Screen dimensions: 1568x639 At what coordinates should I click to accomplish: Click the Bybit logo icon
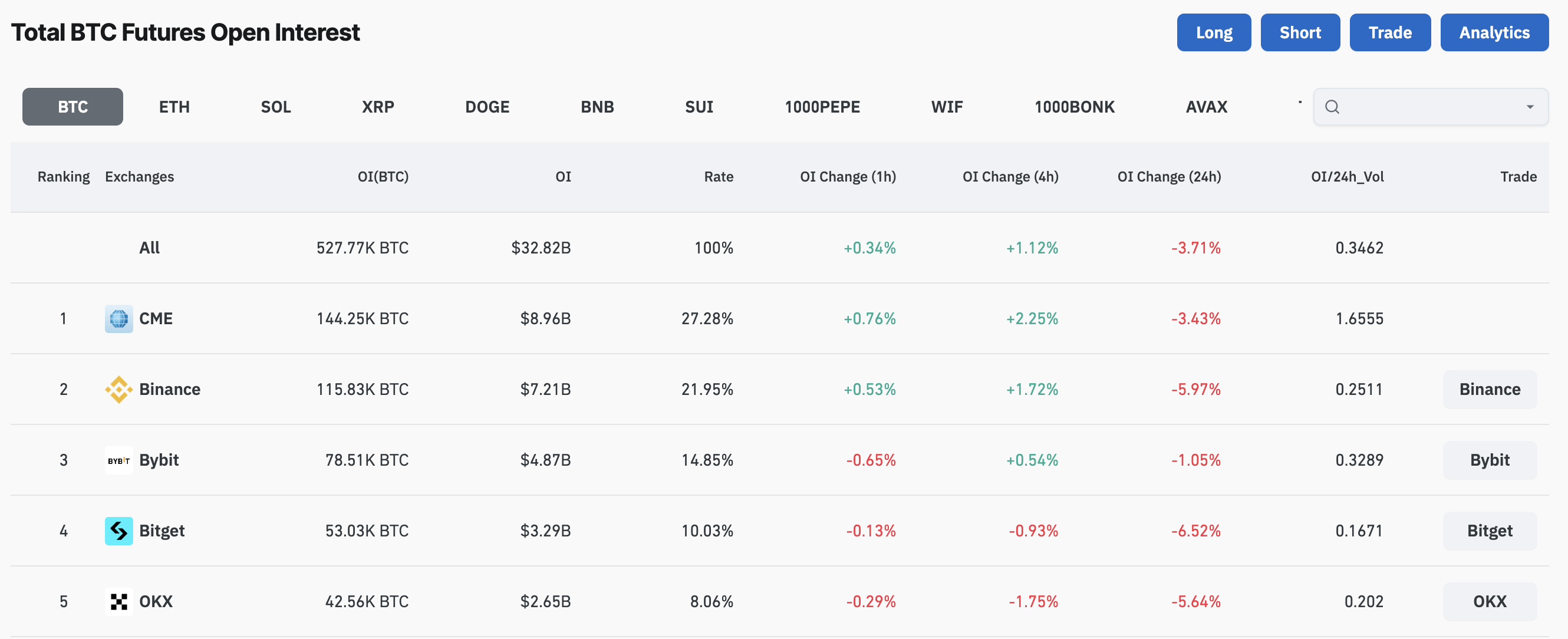118,460
